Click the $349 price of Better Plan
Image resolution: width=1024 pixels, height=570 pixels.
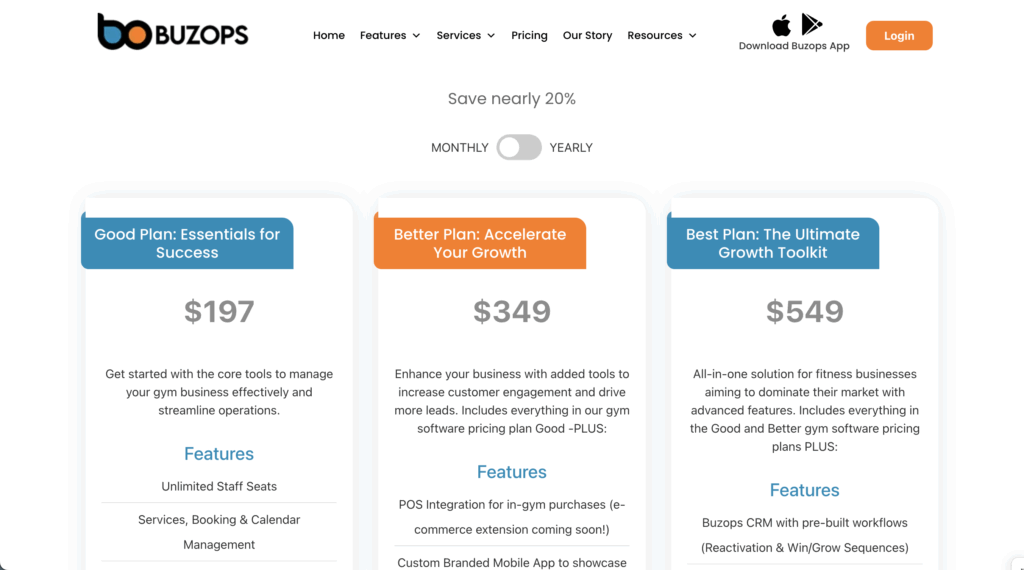(512, 312)
